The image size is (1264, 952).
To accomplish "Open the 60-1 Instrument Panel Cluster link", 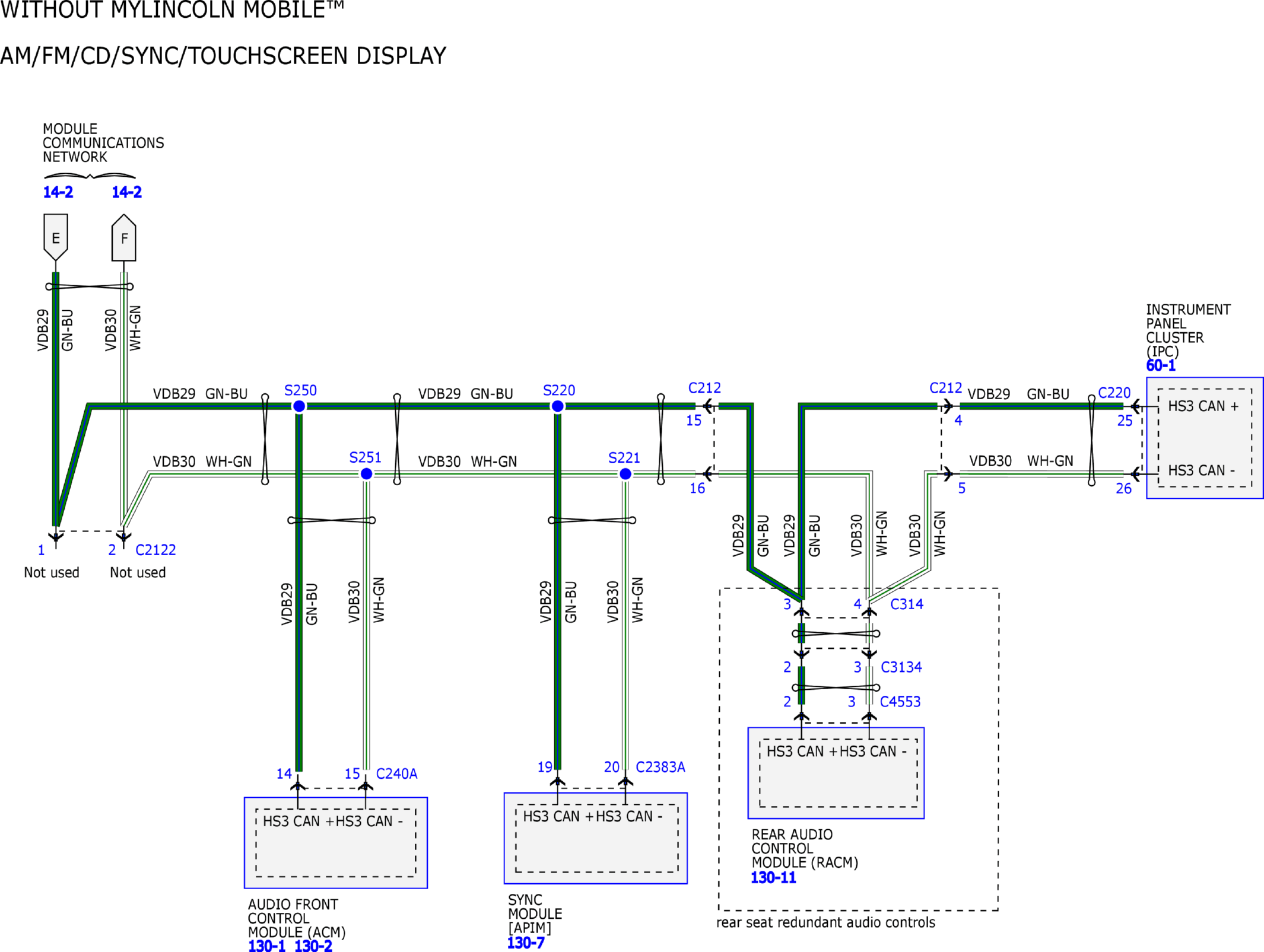I will pyautogui.click(x=1161, y=365).
